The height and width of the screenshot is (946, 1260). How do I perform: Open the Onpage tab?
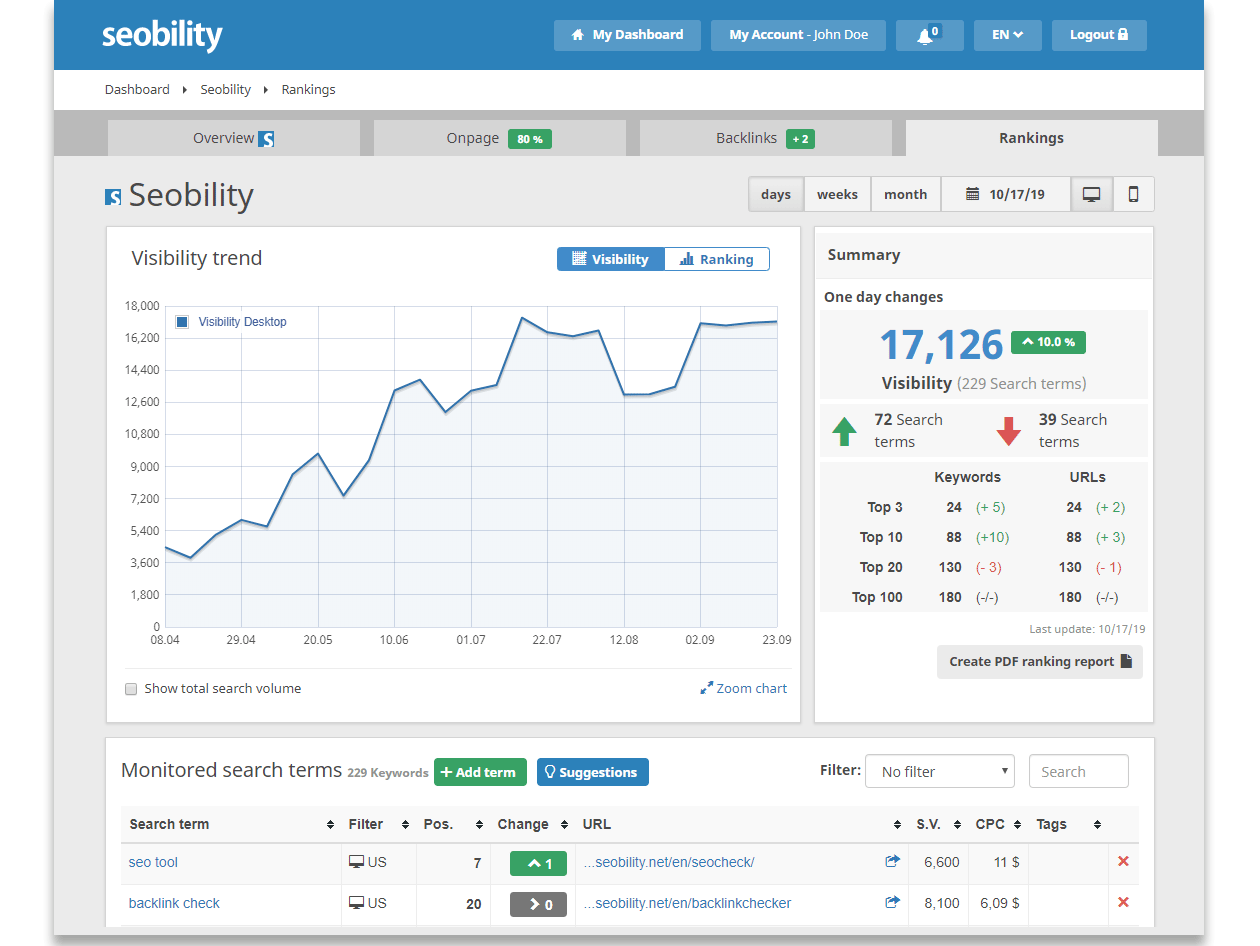499,138
